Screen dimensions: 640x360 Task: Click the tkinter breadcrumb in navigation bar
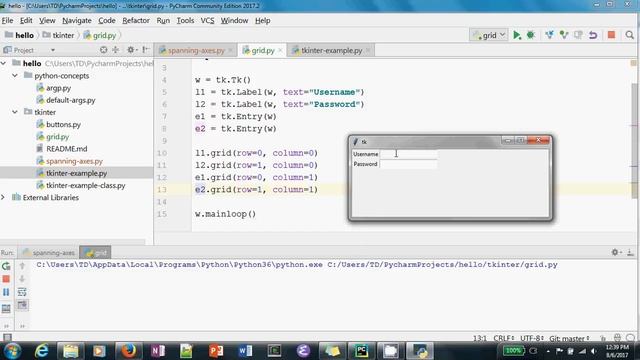(59, 35)
